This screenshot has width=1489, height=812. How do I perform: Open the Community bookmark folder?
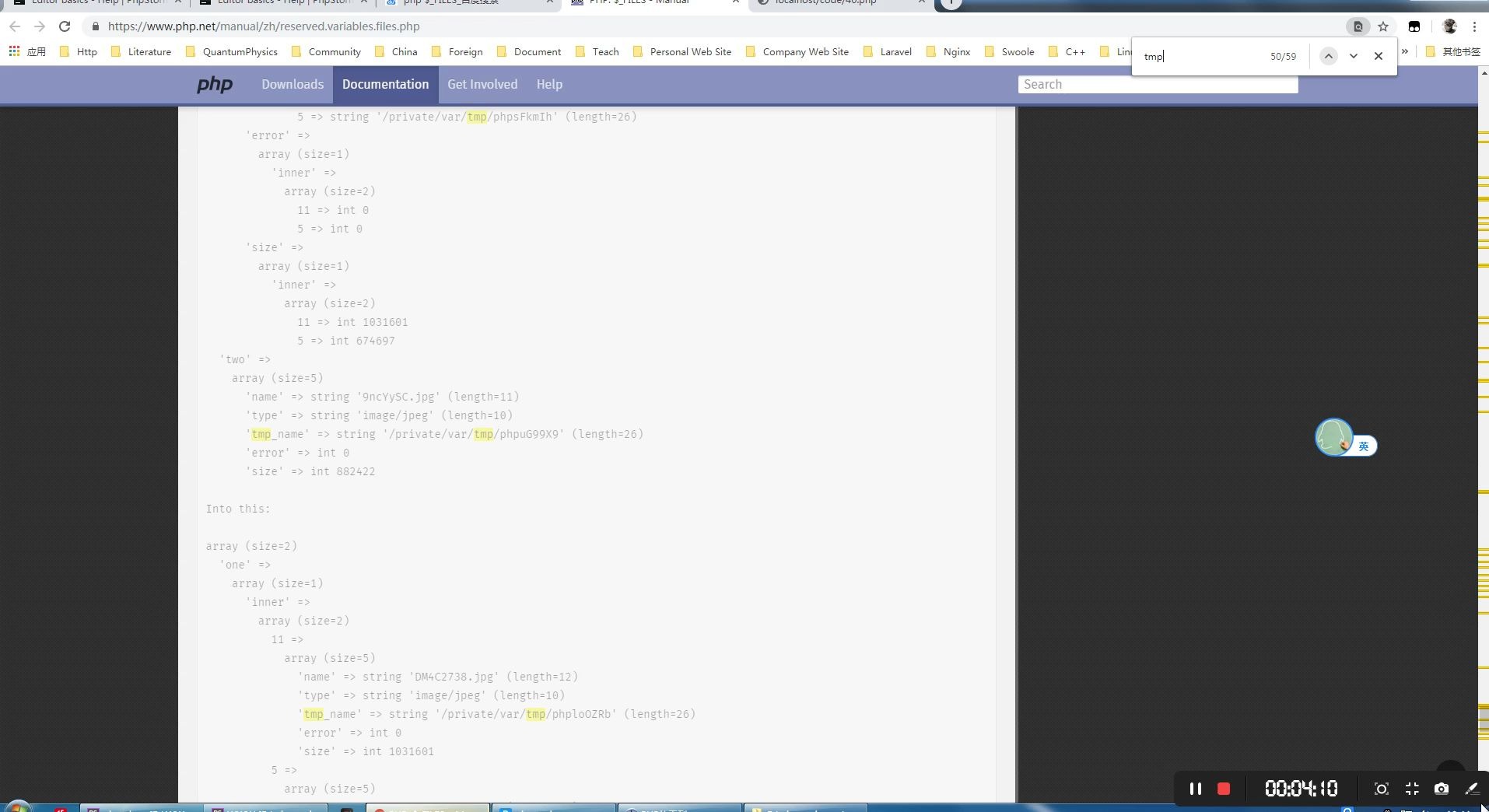[326, 51]
